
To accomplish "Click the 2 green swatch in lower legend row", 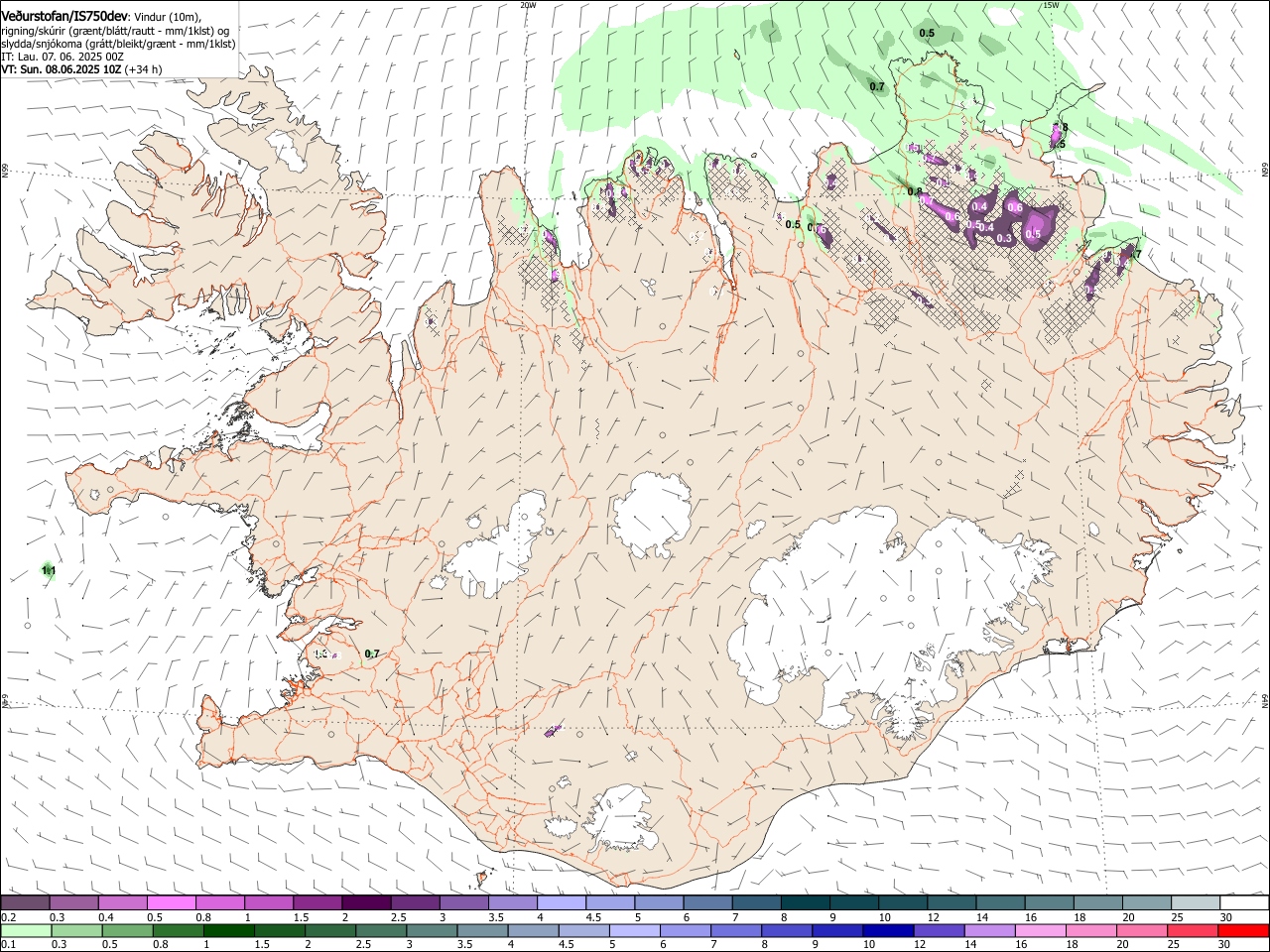I will click(x=330, y=930).
